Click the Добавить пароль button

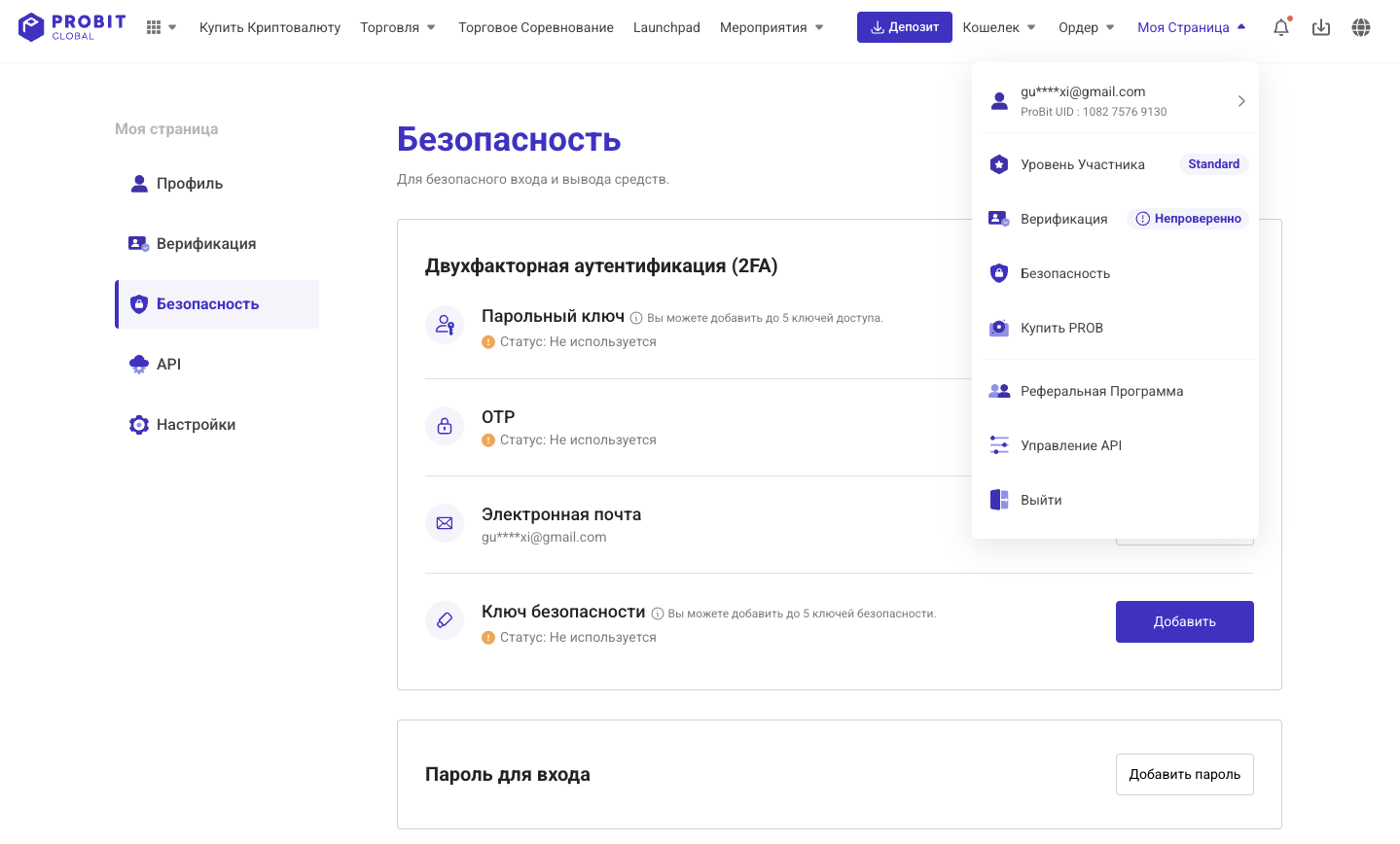1184,774
